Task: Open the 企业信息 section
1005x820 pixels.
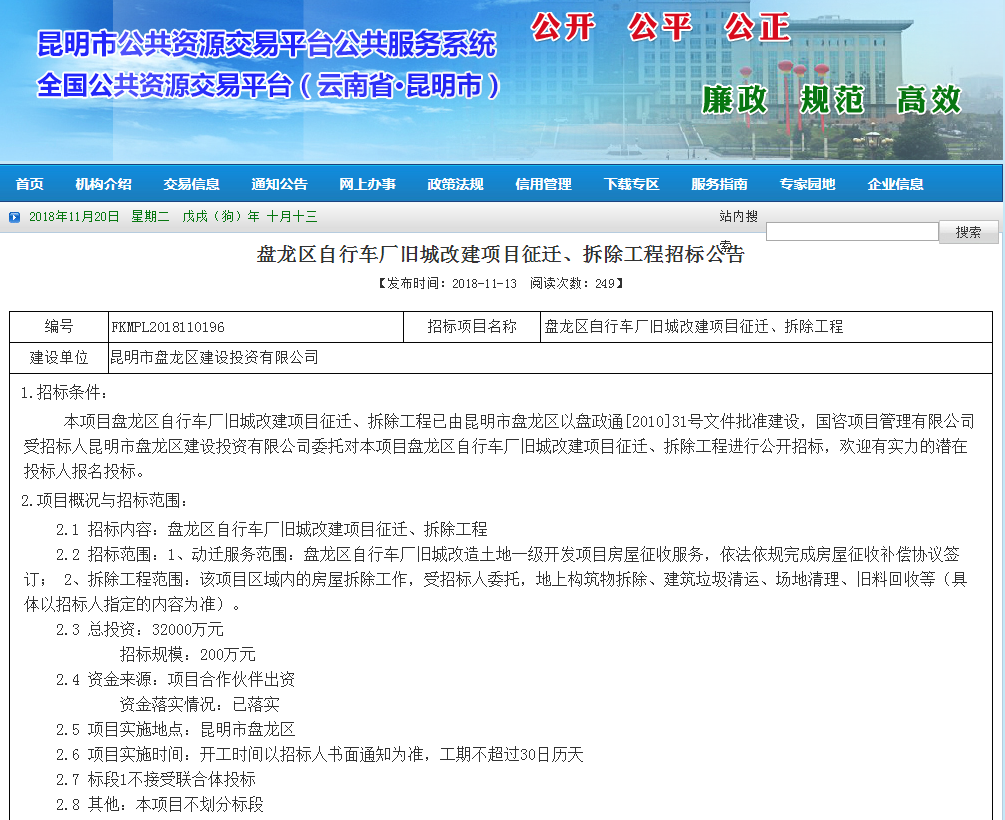Action: point(895,184)
